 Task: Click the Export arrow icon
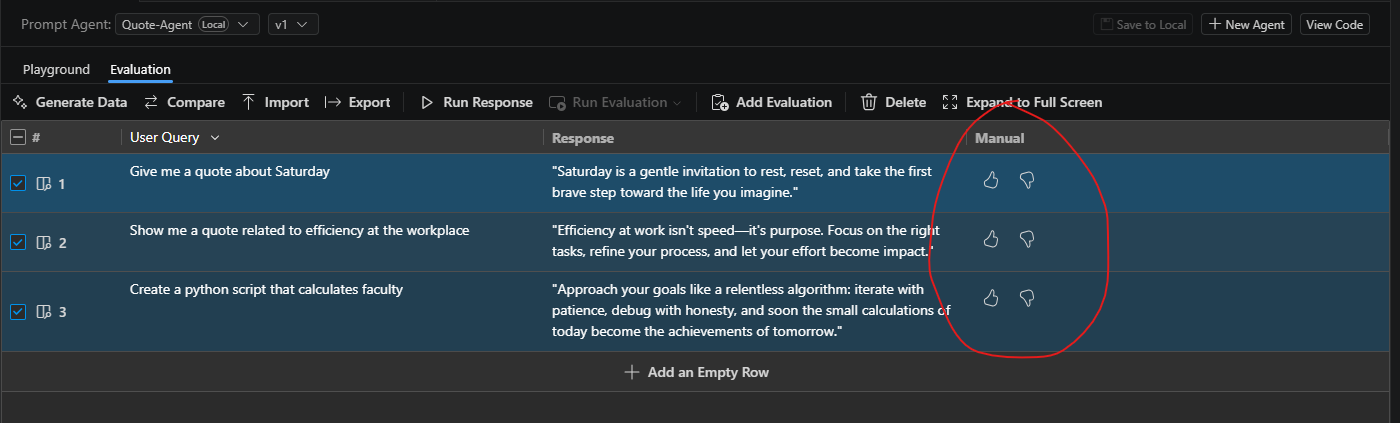tap(333, 102)
